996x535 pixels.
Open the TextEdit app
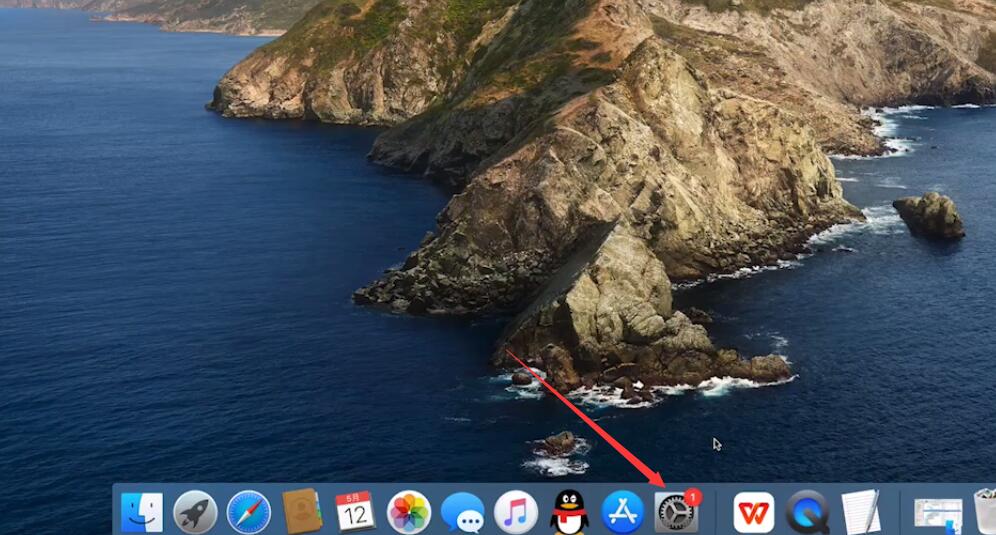[861, 512]
